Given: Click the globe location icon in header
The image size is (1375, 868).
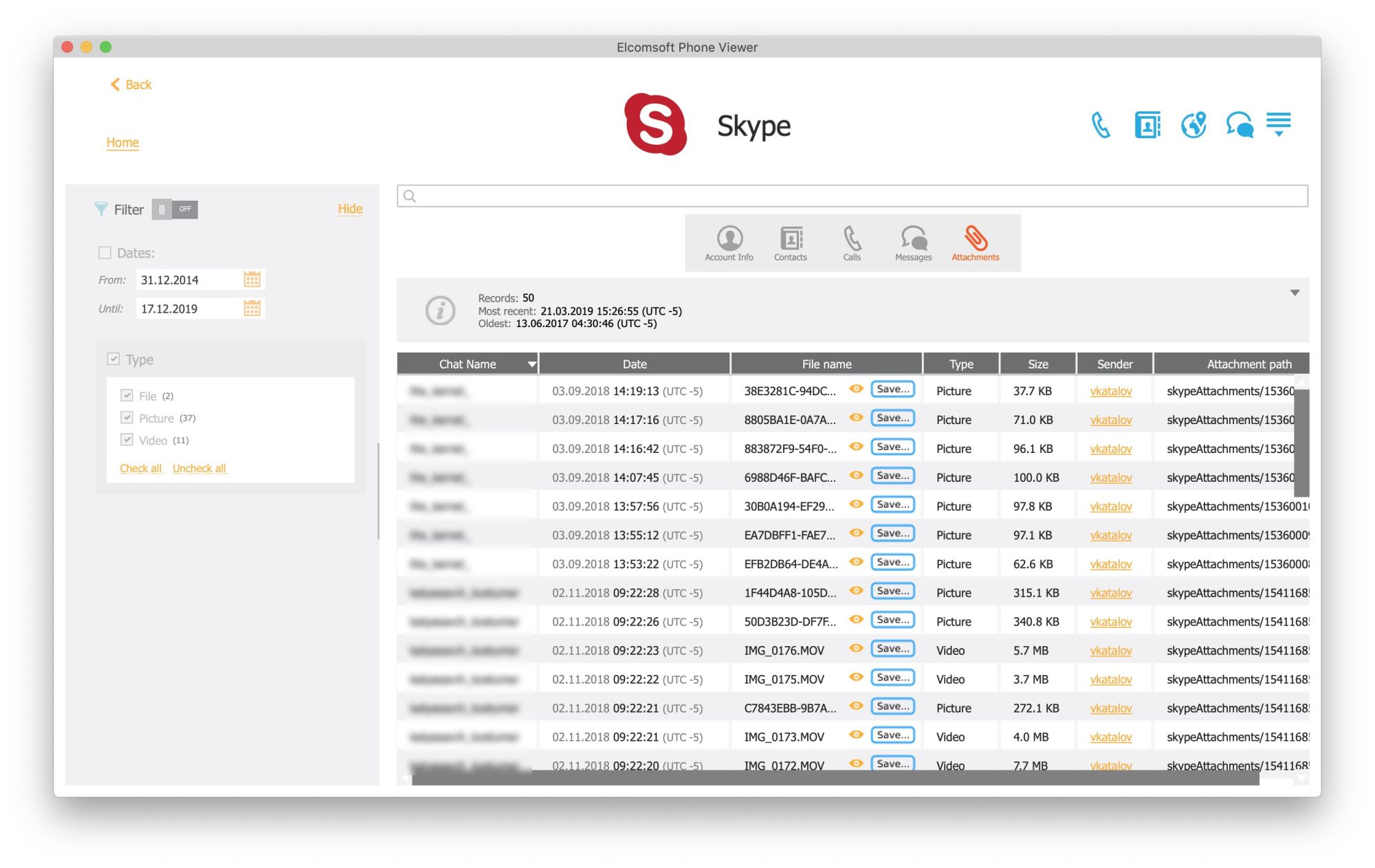Looking at the screenshot, I should [1193, 125].
